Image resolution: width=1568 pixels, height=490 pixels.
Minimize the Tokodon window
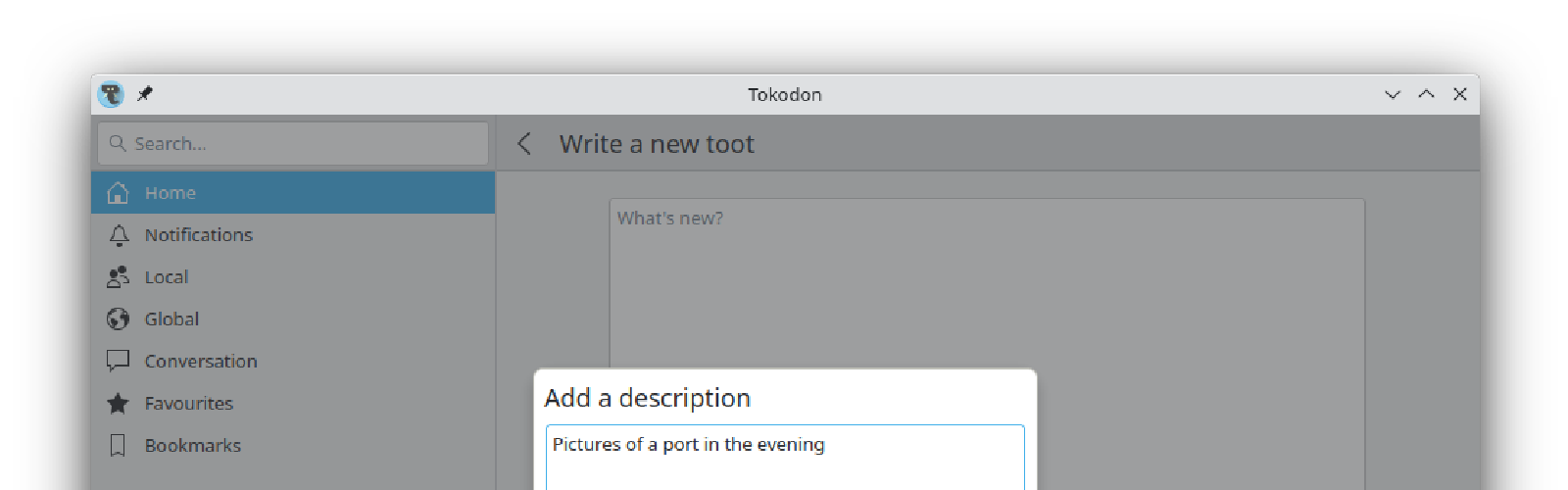(1393, 94)
